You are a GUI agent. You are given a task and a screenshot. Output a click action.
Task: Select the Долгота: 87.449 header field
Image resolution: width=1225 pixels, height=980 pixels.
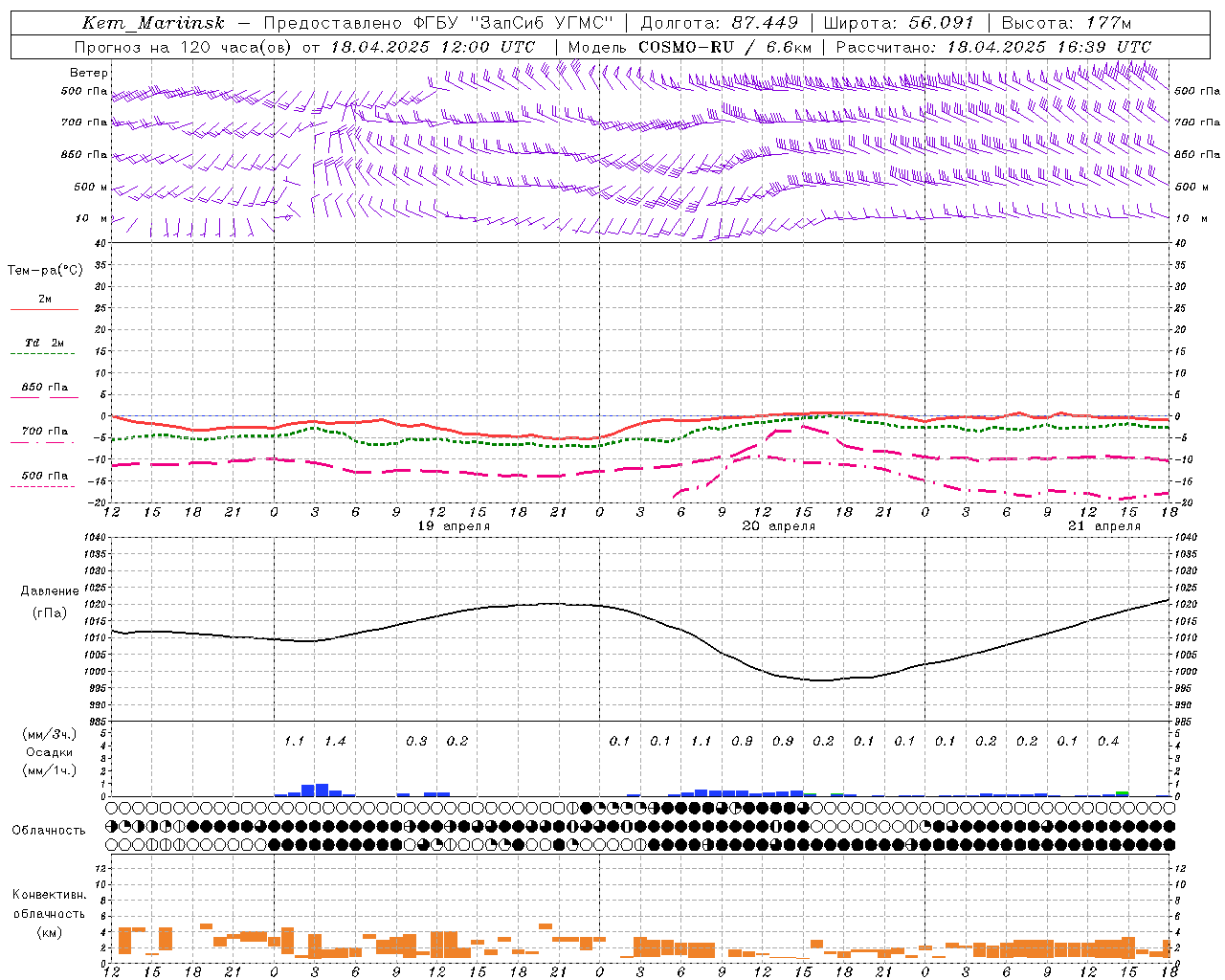click(719, 23)
